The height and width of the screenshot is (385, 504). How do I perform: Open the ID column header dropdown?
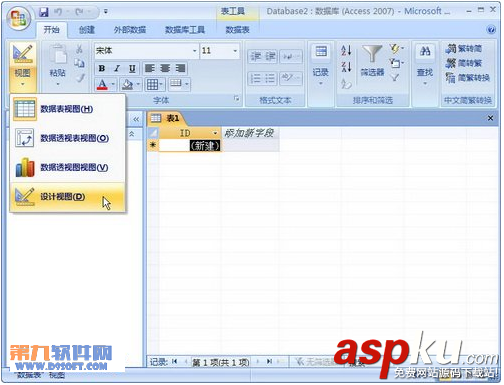pos(215,133)
